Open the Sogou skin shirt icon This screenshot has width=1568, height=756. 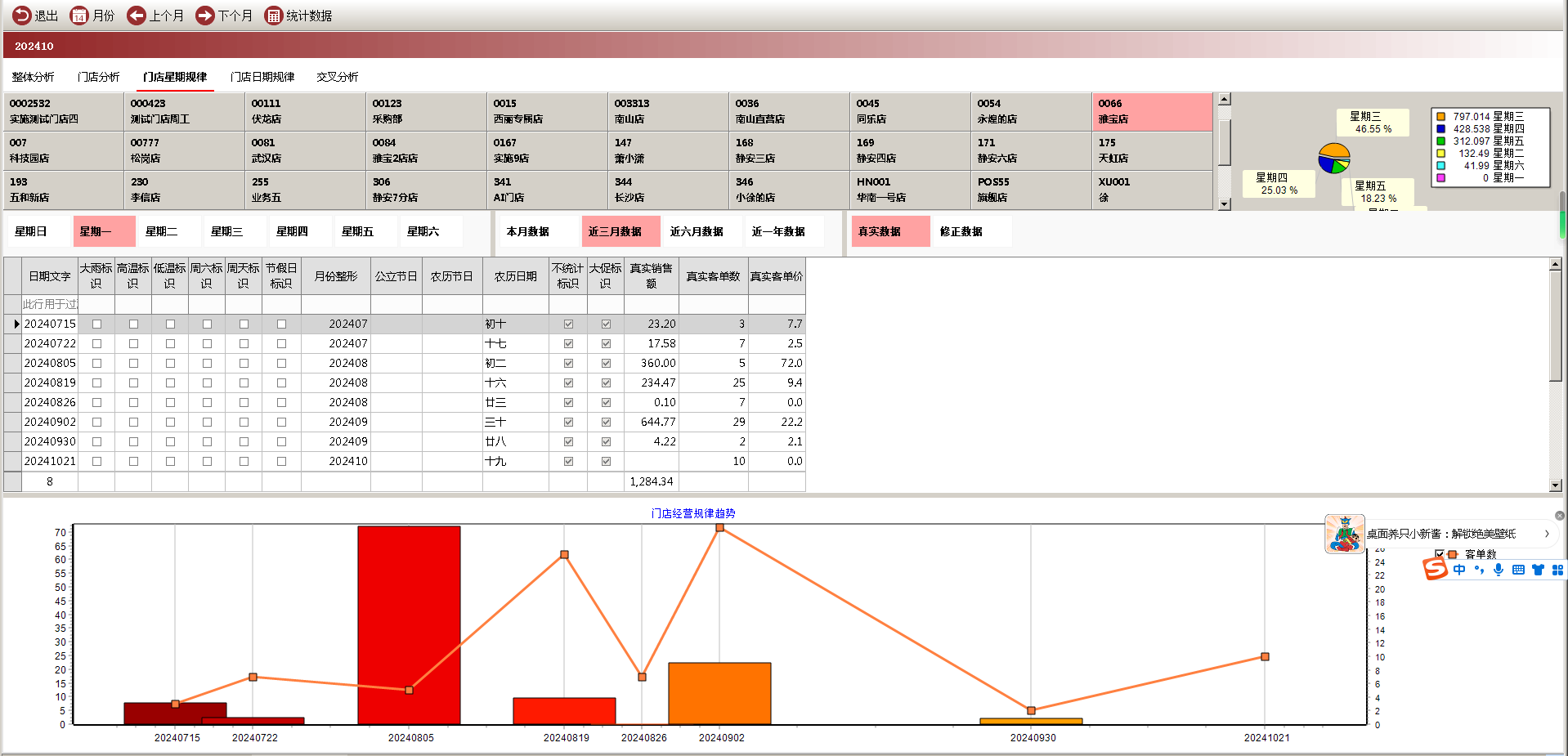pyautogui.click(x=1538, y=570)
